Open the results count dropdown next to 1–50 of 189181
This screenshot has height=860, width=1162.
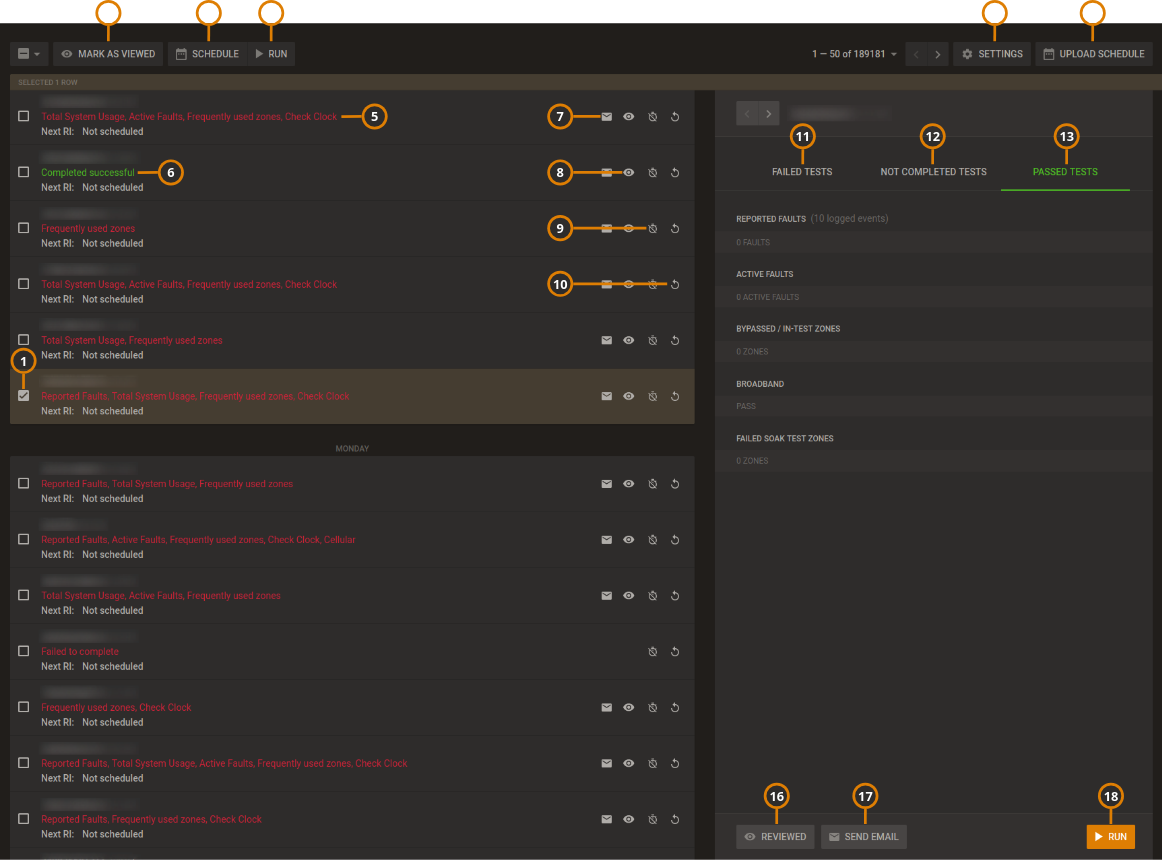(x=893, y=54)
